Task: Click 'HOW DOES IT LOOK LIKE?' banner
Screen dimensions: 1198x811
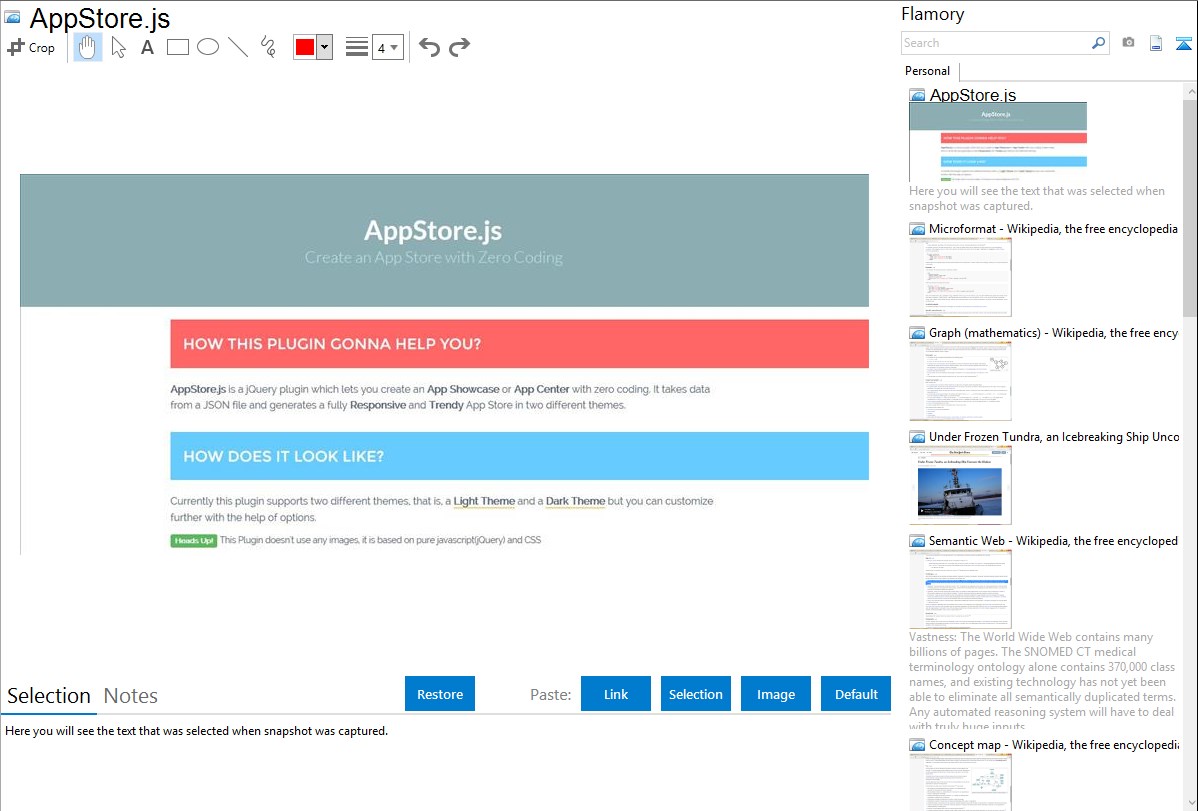Action: pyautogui.click(x=520, y=456)
